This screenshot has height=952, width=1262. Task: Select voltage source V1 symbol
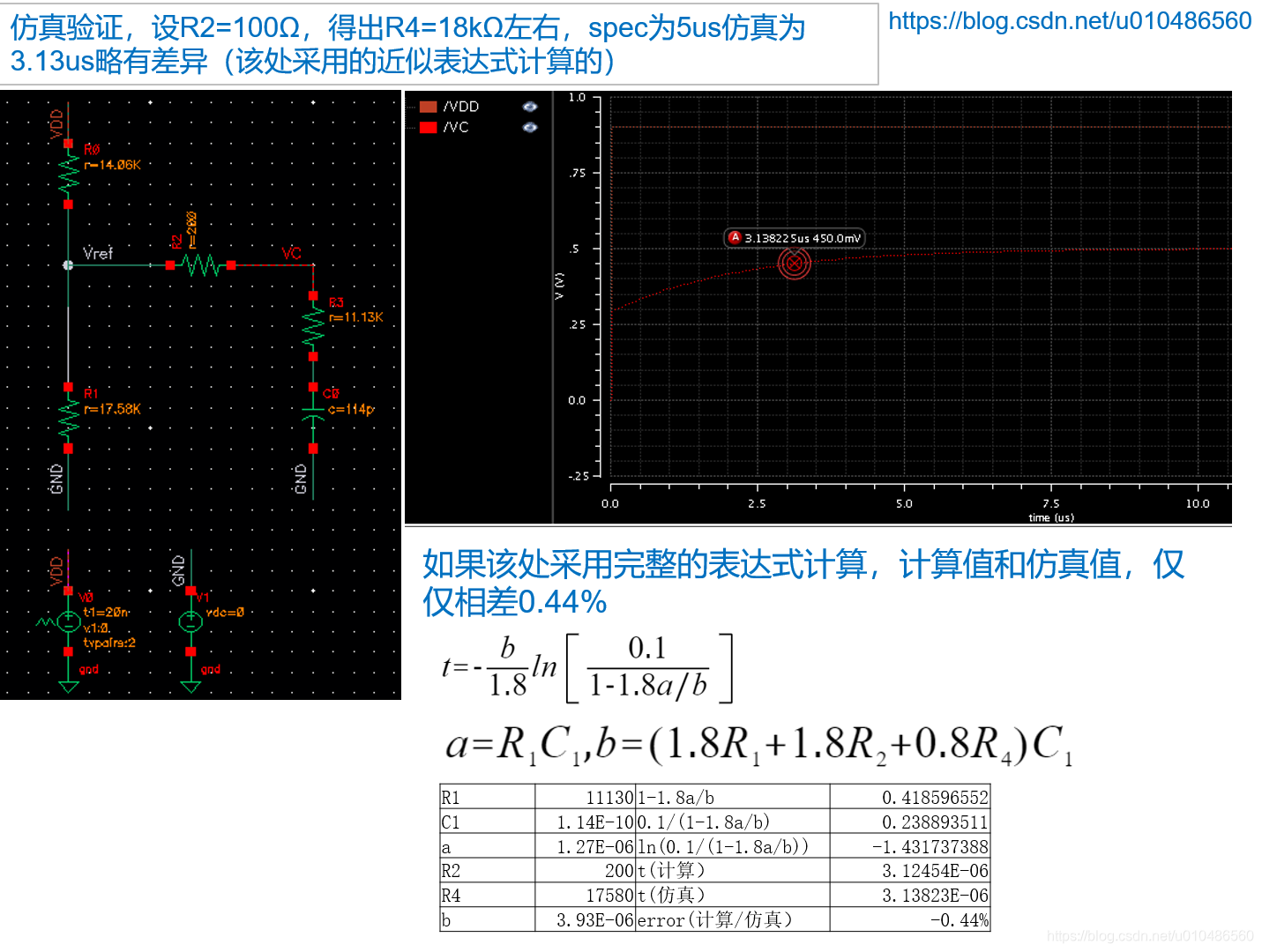[190, 621]
